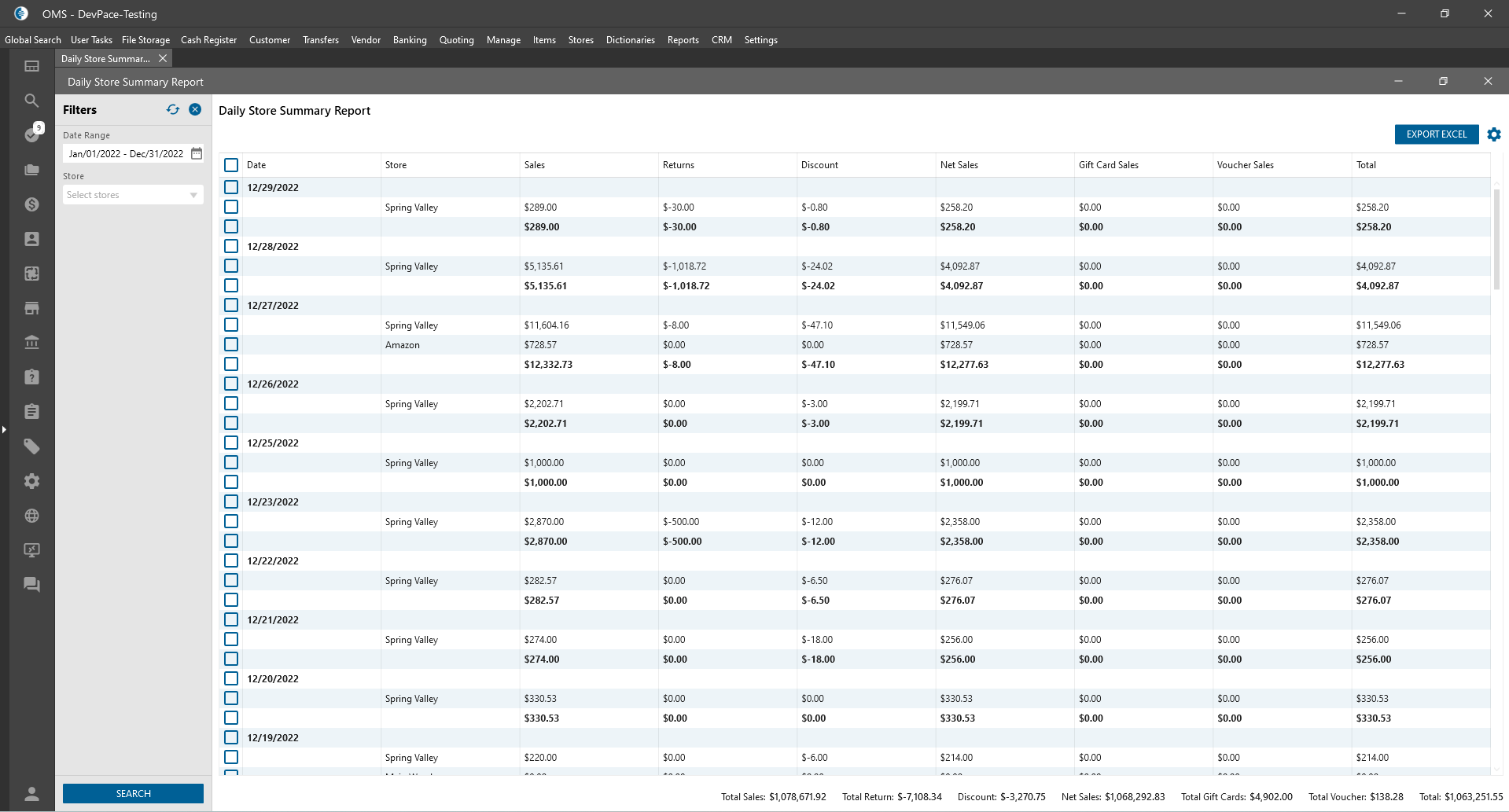Open the CRM menu
Screen dimensions: 1509x812
(x=721, y=40)
